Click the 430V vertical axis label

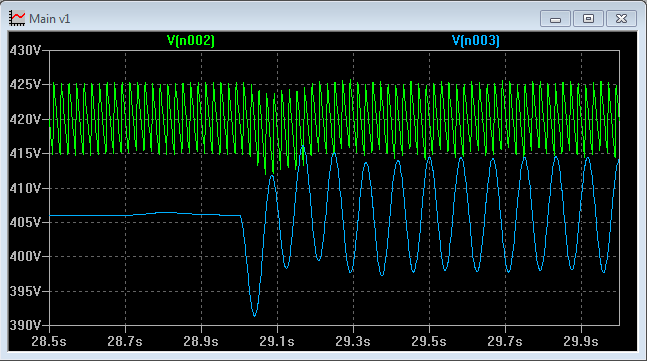[25, 51]
